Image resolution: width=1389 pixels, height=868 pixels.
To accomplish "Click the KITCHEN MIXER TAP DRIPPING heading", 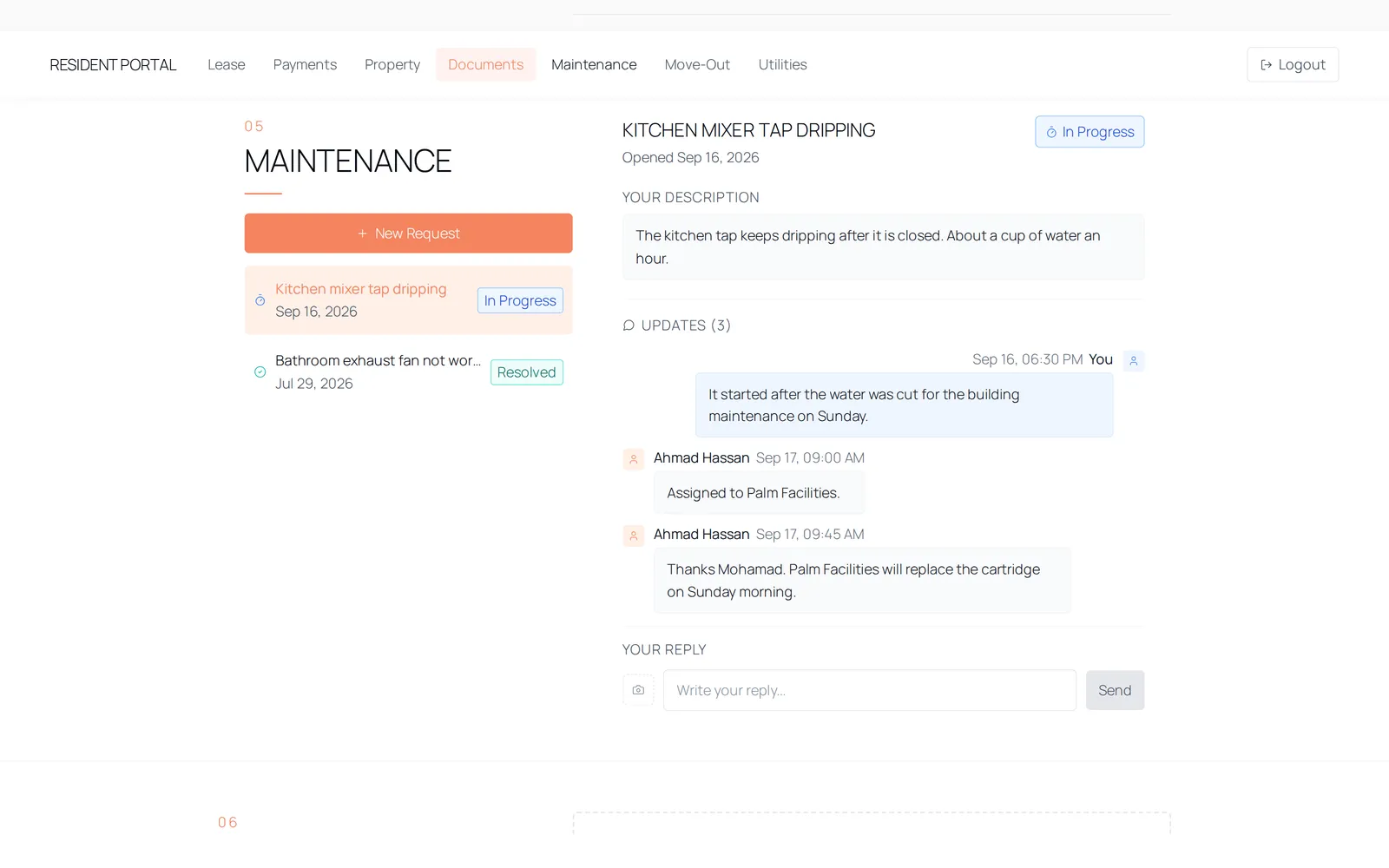I will click(x=748, y=130).
